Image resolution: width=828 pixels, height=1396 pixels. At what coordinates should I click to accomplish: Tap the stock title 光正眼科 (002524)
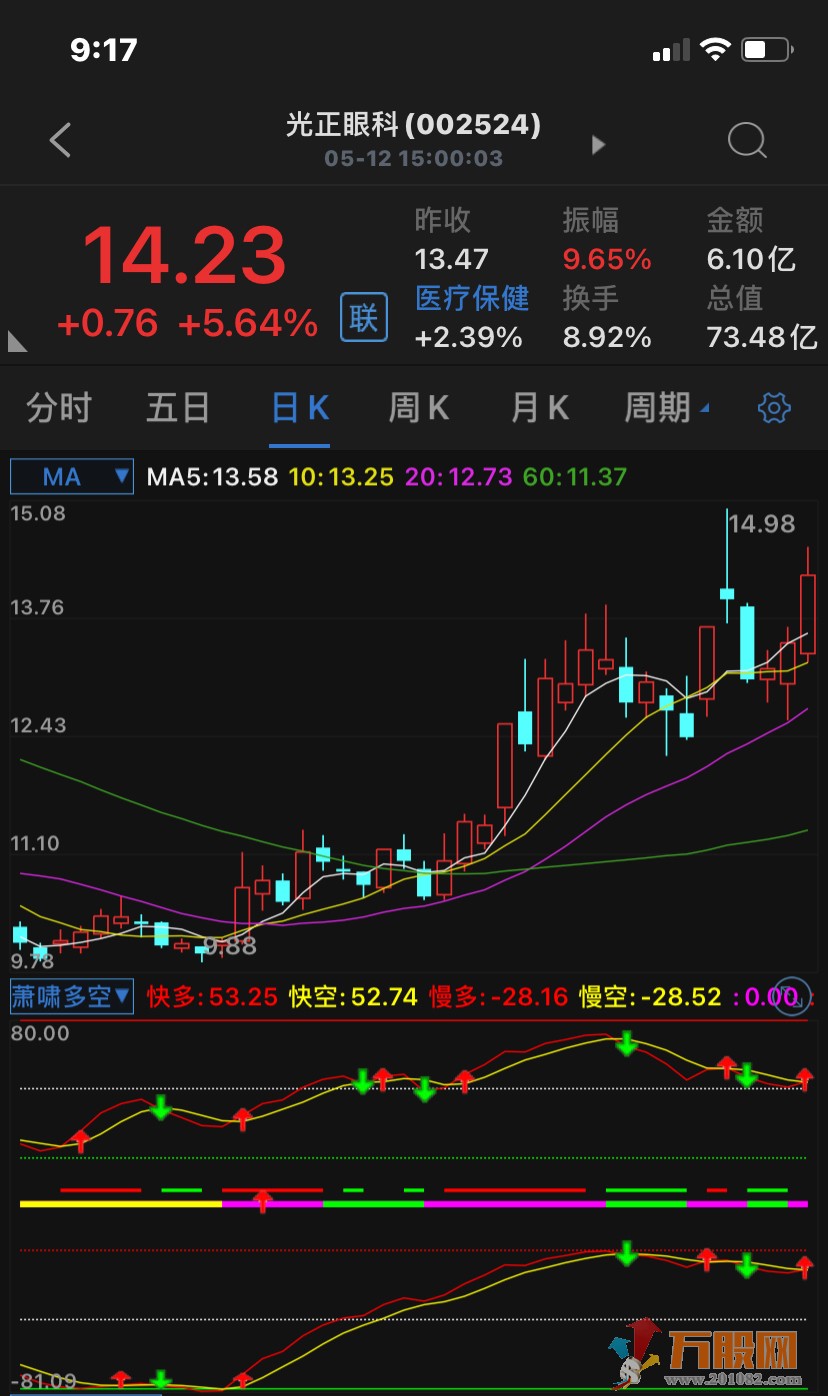413,124
